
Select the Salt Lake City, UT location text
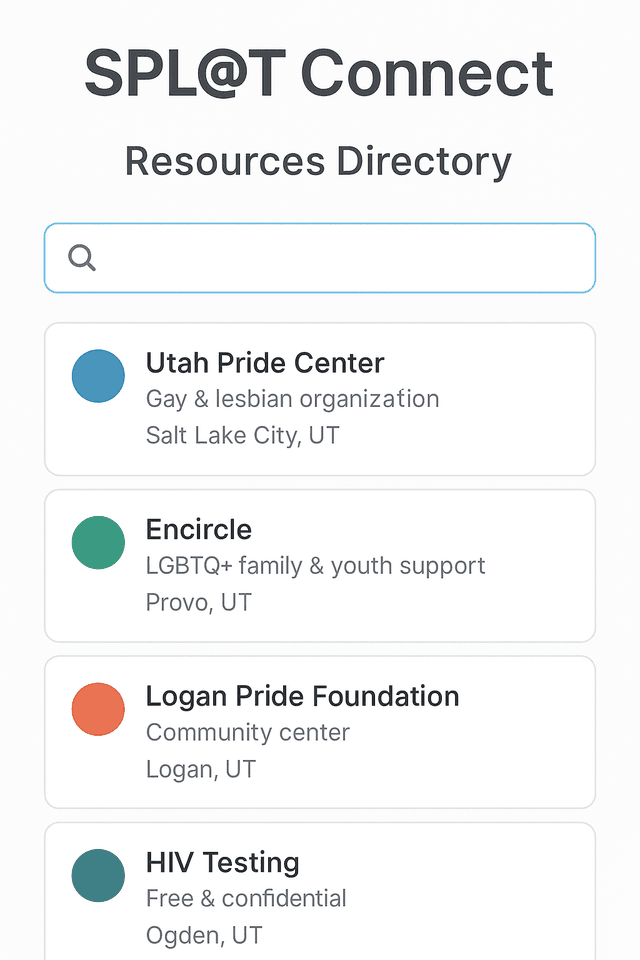click(242, 435)
